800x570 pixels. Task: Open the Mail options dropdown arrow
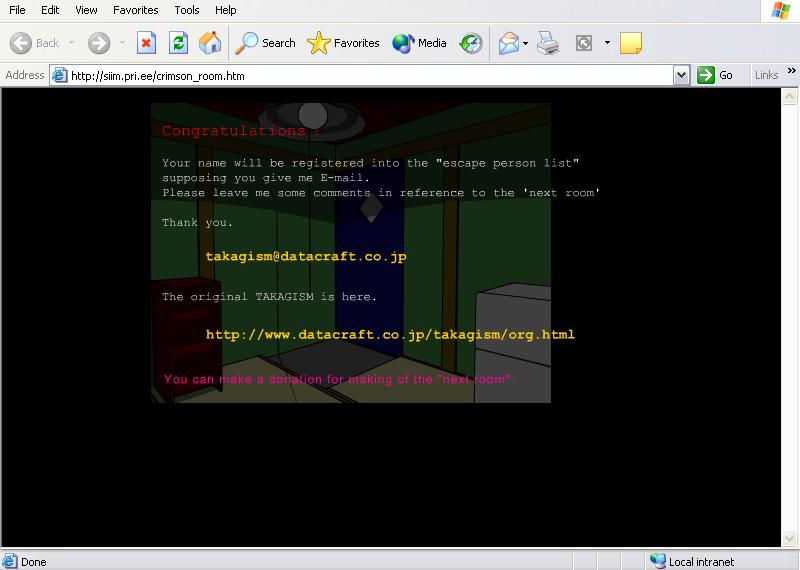pos(526,43)
